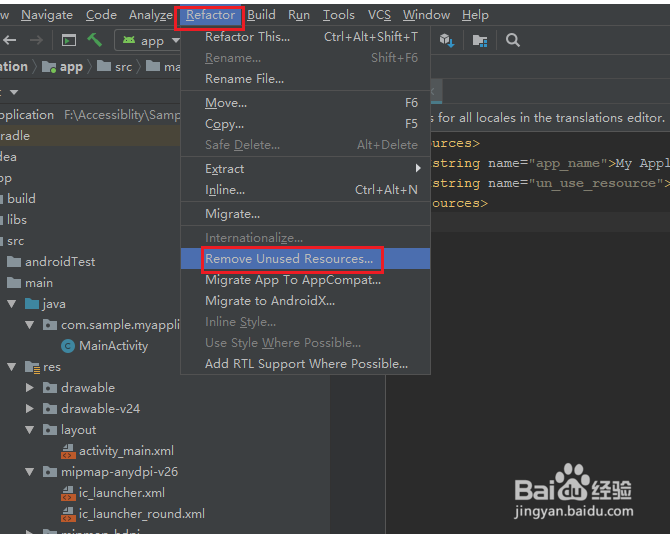Expand the drawable-v24 folder arrow
670x534 pixels.
(29, 408)
